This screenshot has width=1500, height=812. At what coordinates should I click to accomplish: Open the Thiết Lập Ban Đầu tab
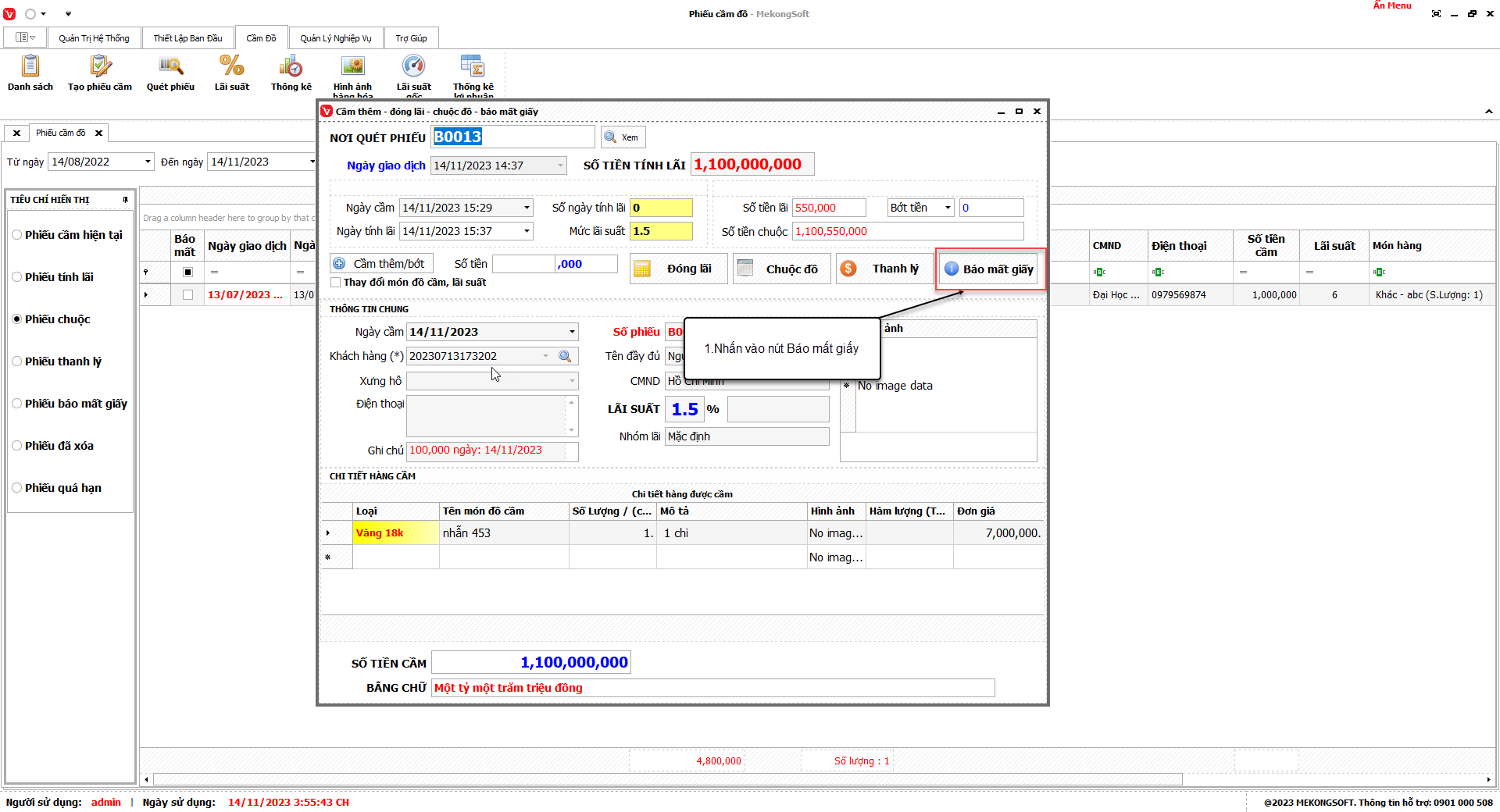(187, 38)
